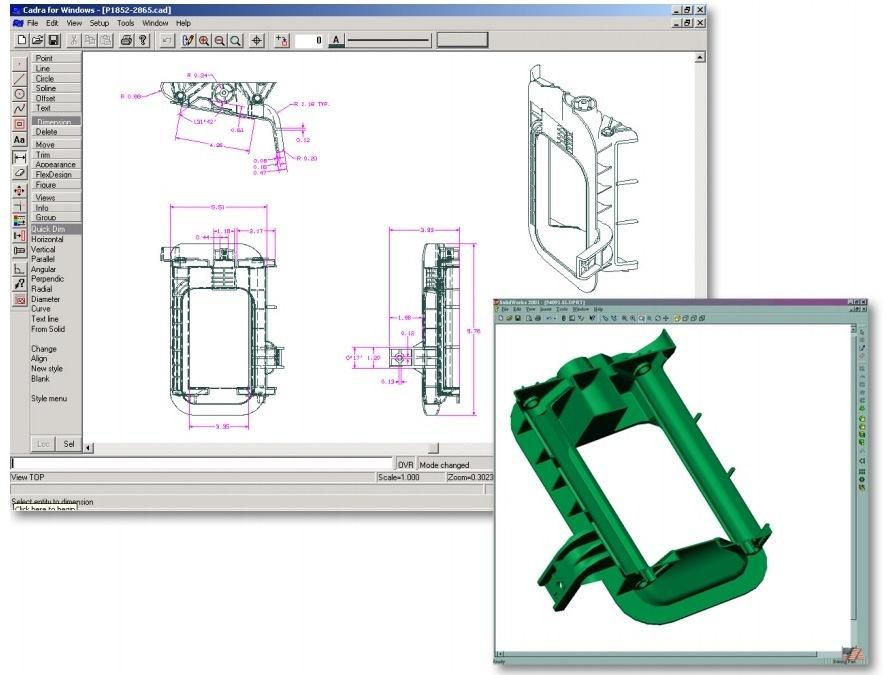The image size is (886, 675).
Task: Select the Offset square tool icon
Action: point(19,124)
